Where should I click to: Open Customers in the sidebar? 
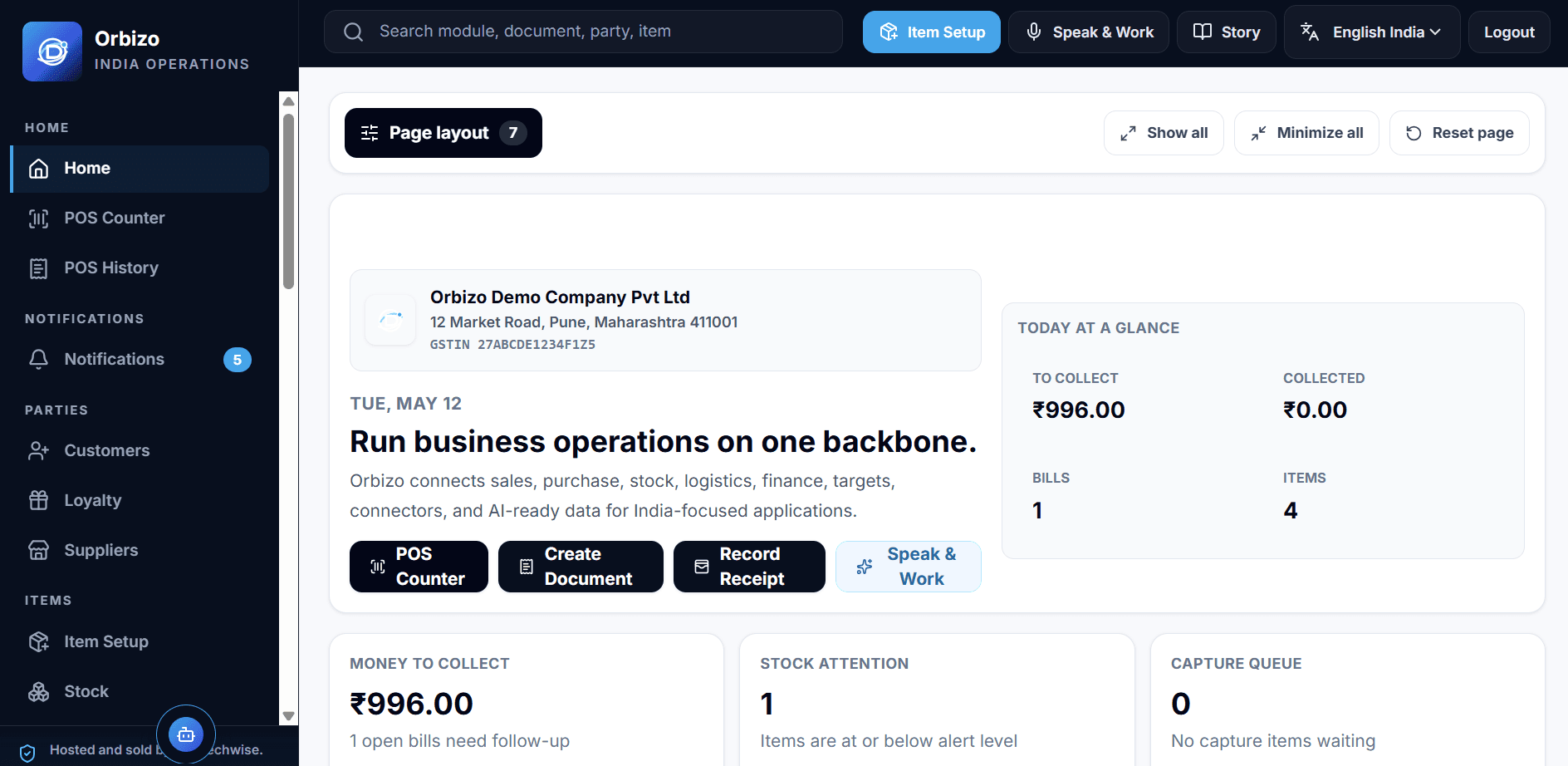[x=140, y=450]
